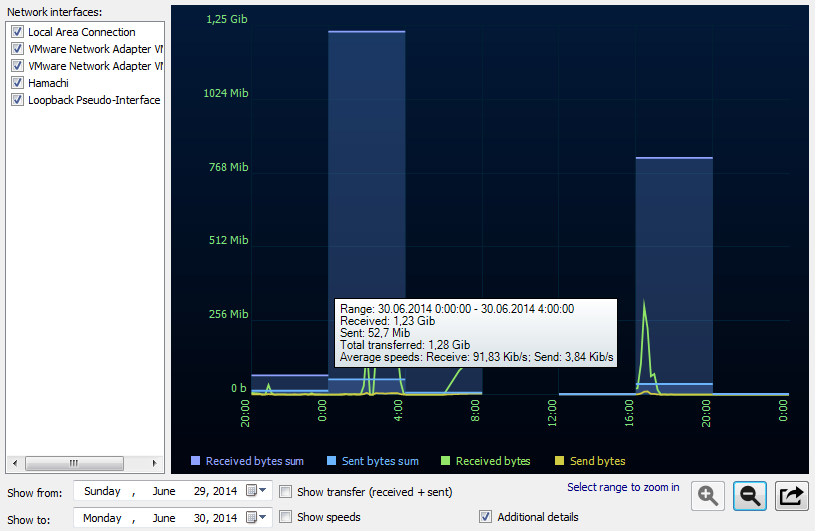The image size is (815, 531).
Task: Click the yellow Send bytes legend square
Action: point(559,461)
